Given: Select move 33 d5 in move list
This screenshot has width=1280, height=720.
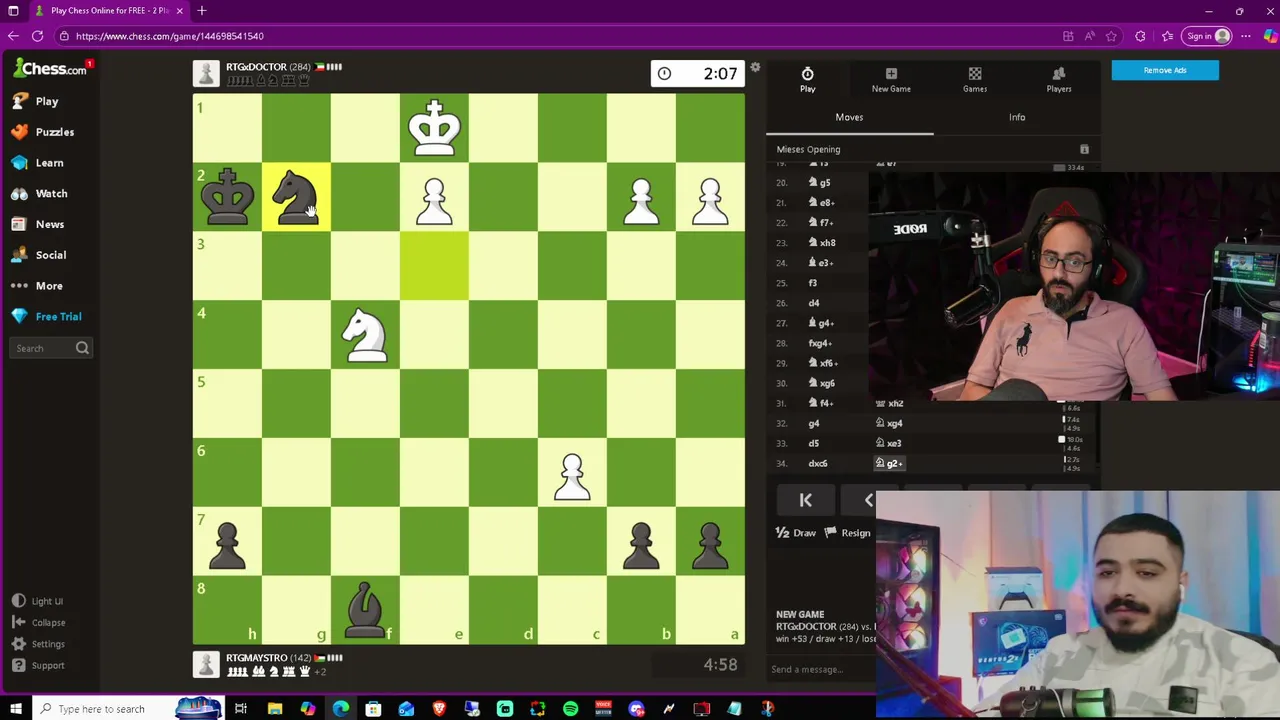Looking at the screenshot, I should pyautogui.click(x=814, y=443).
